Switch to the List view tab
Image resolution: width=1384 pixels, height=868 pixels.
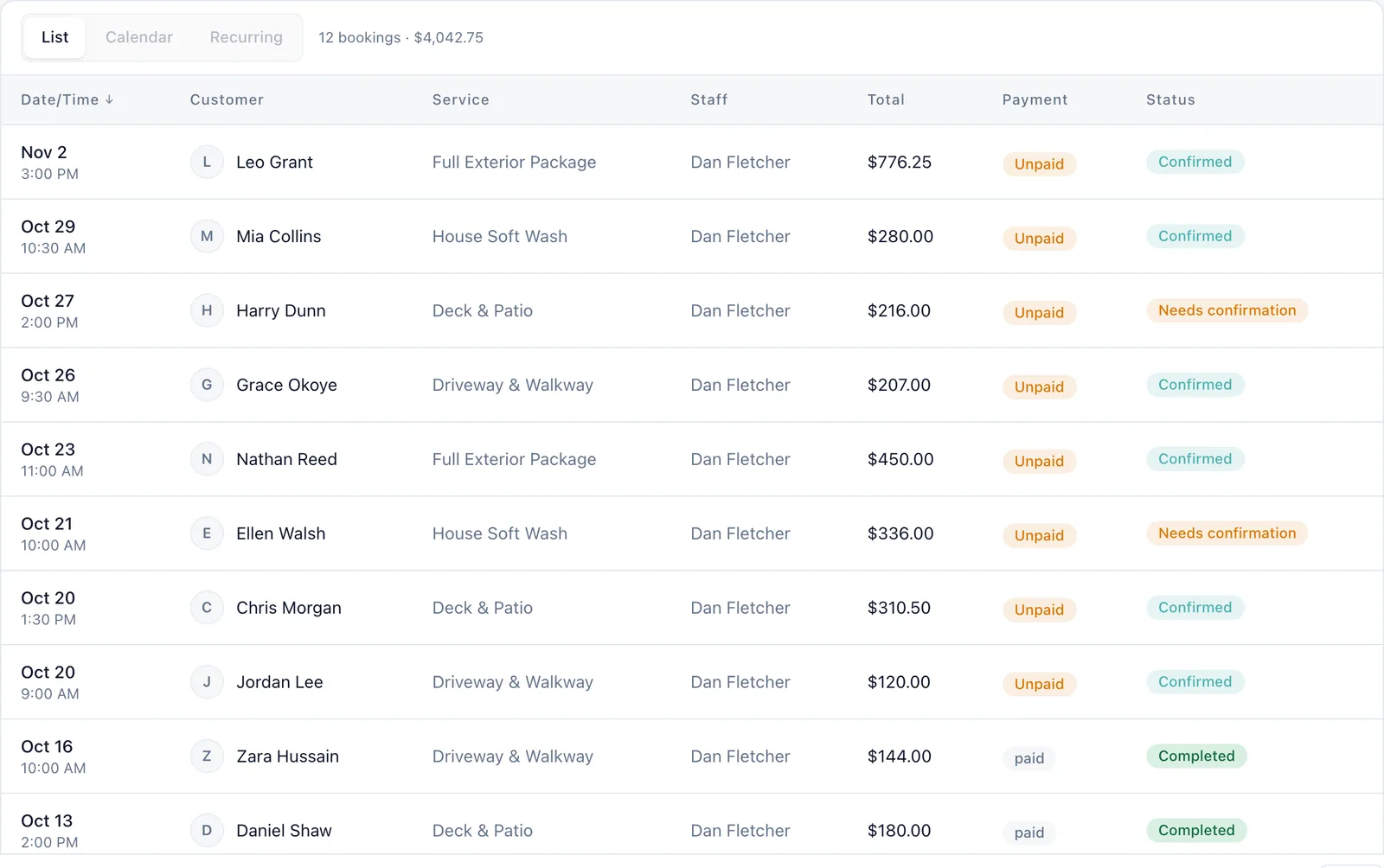[54, 37]
